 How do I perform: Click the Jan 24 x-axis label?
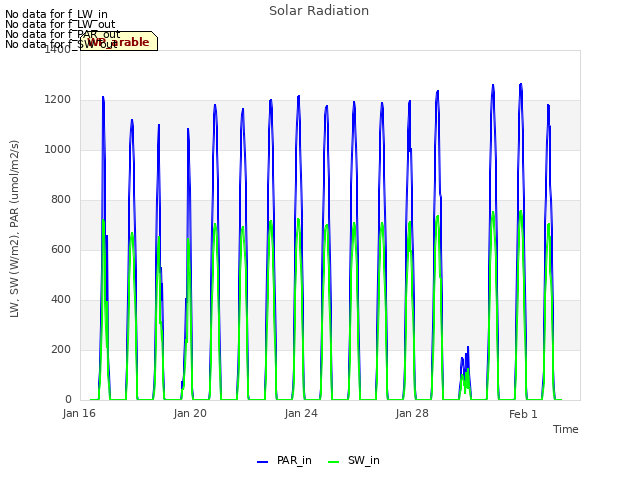tap(301, 413)
